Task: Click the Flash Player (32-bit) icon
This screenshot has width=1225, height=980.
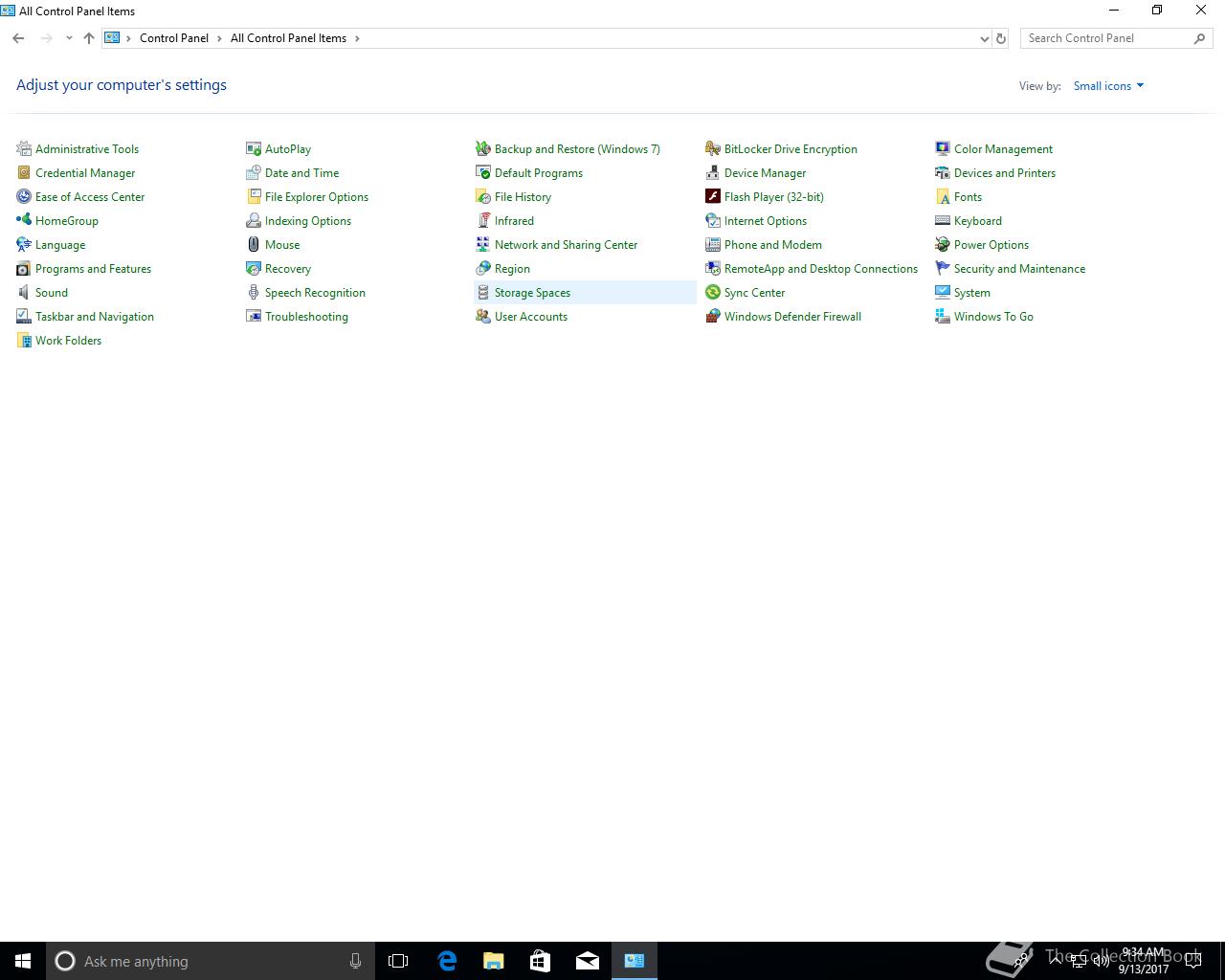Action: click(x=713, y=197)
